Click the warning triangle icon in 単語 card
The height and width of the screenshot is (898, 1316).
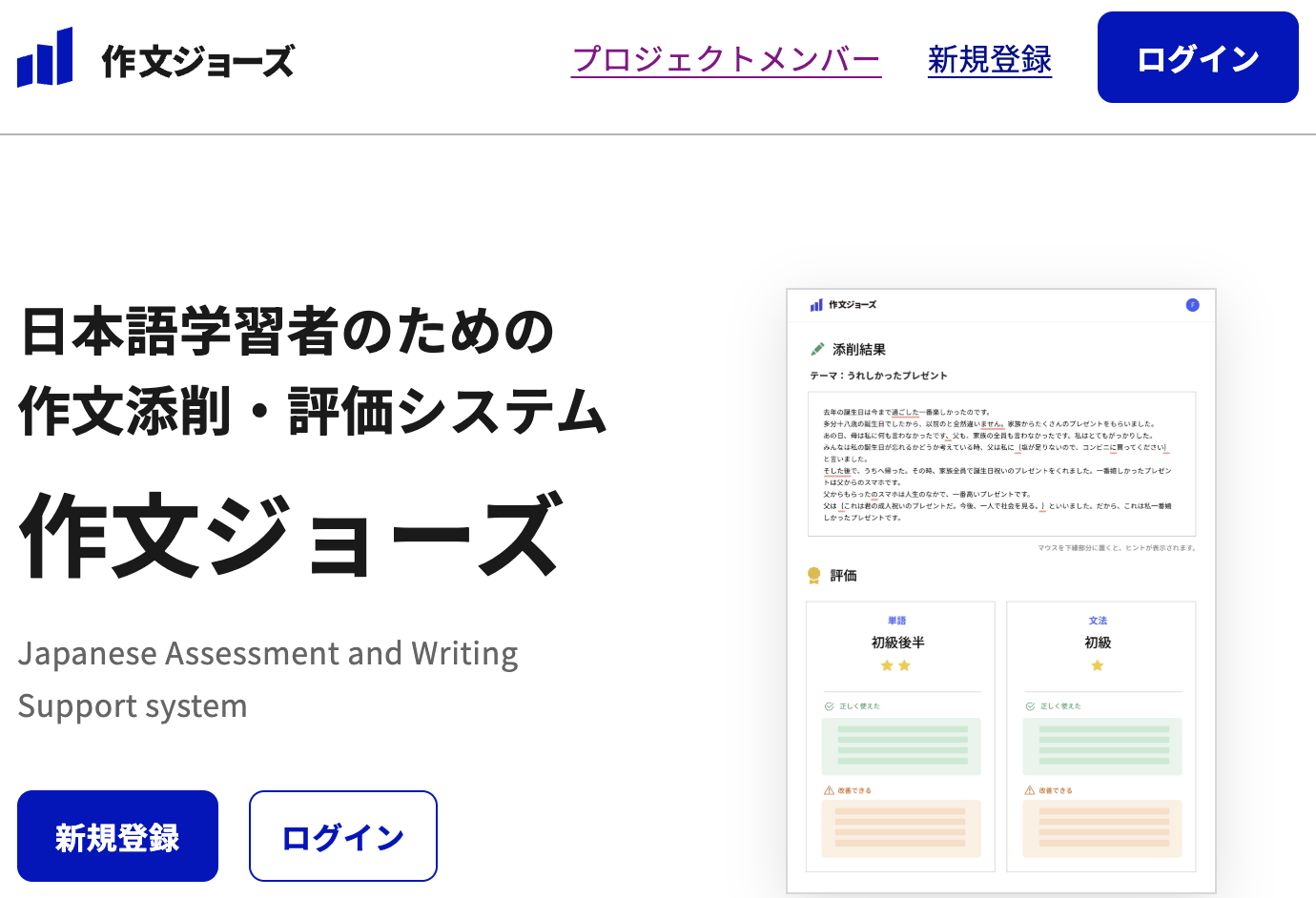829,790
